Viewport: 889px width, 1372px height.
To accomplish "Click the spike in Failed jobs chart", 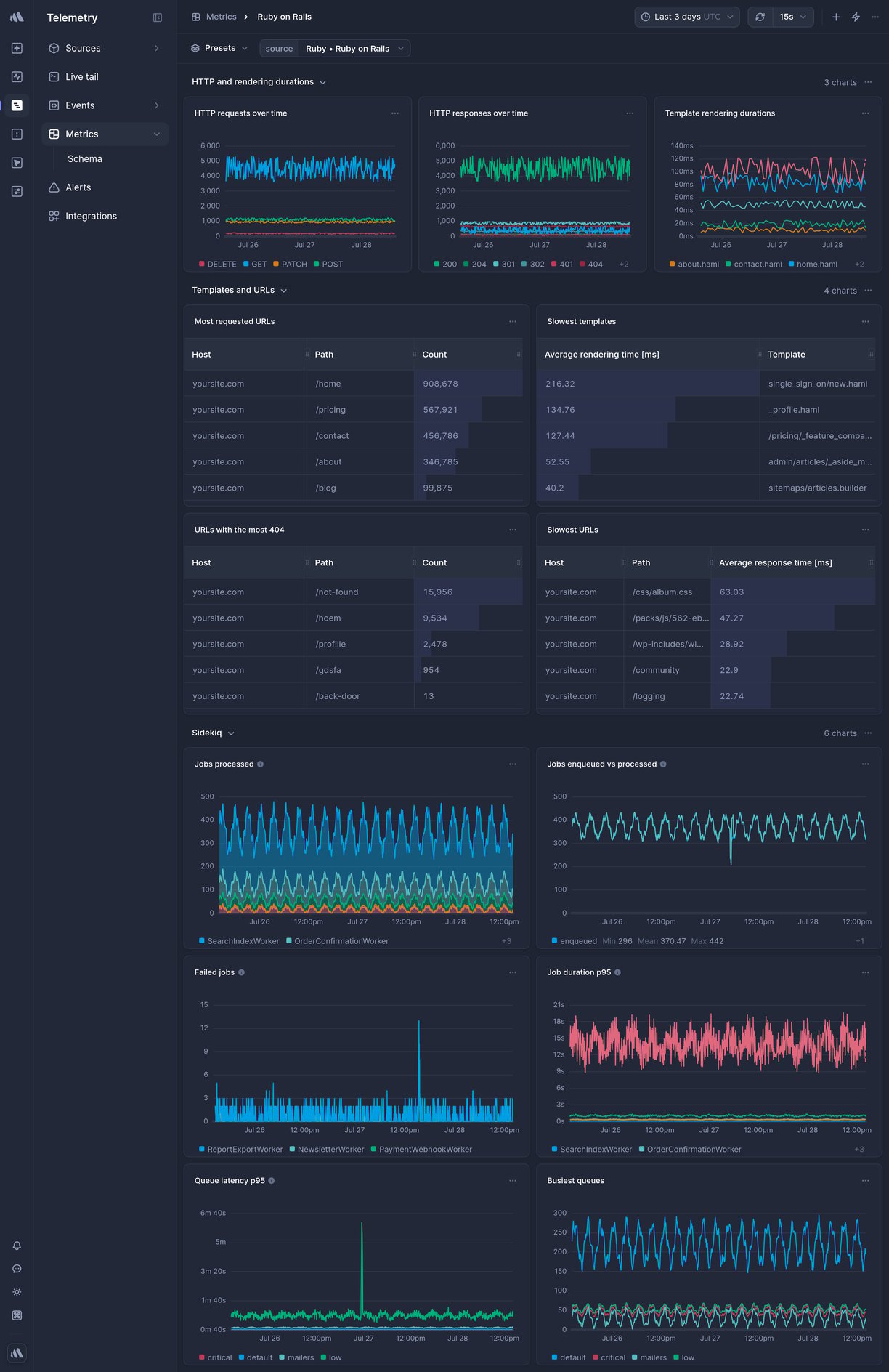I will (x=419, y=1068).
